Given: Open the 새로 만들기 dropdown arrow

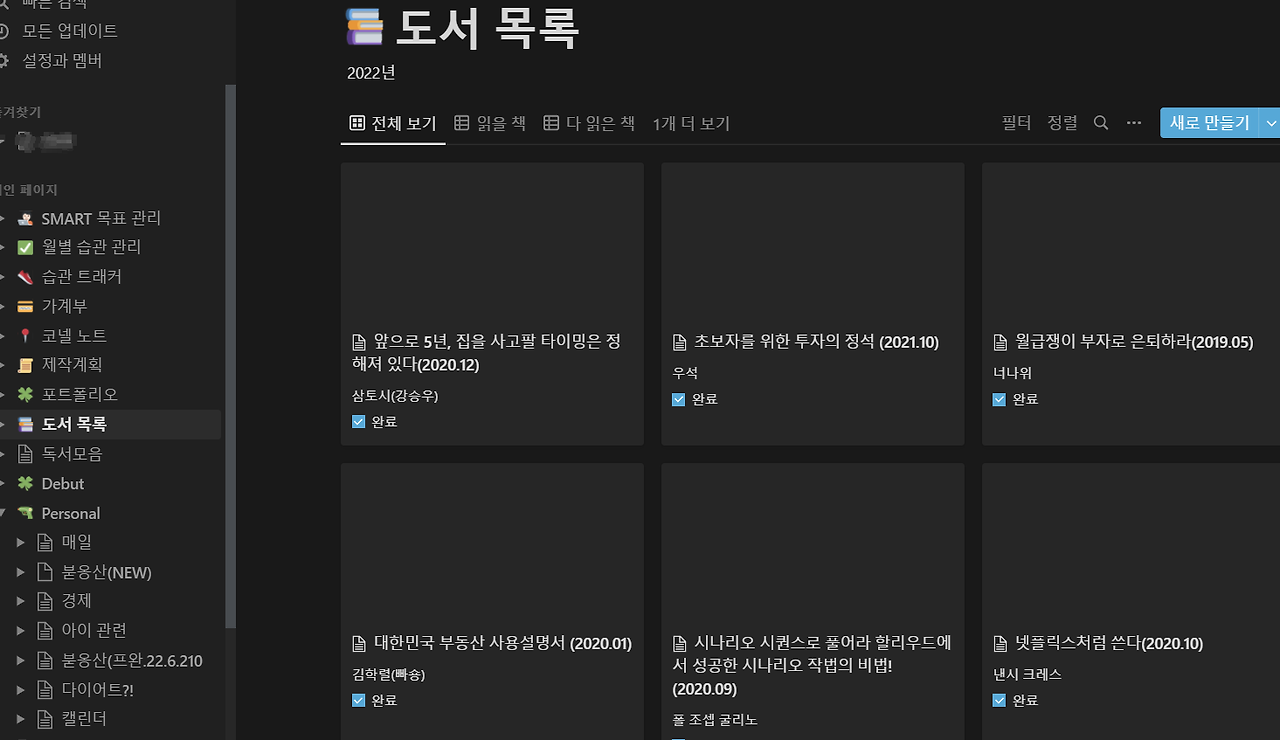Looking at the screenshot, I should pos(1269,122).
